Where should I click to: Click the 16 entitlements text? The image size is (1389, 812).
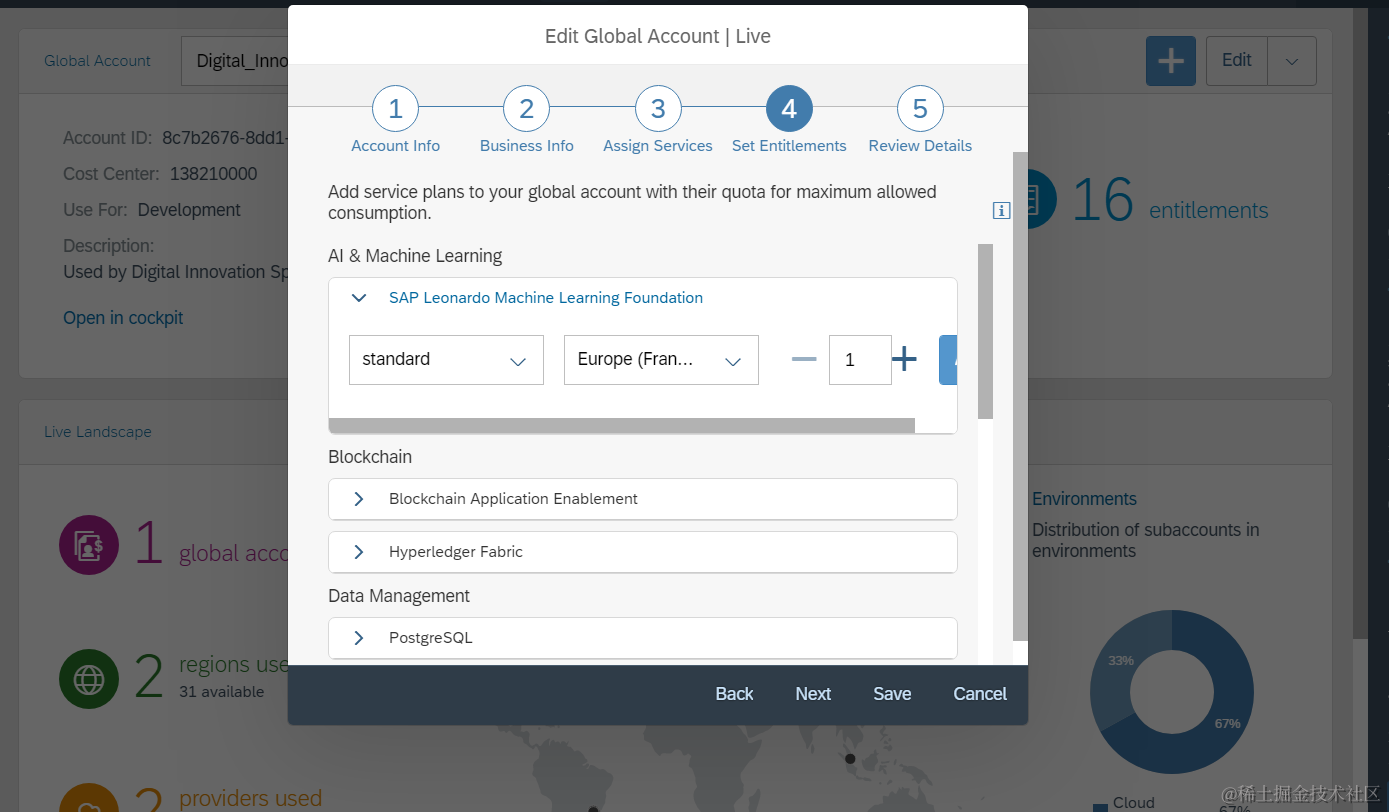point(1170,200)
